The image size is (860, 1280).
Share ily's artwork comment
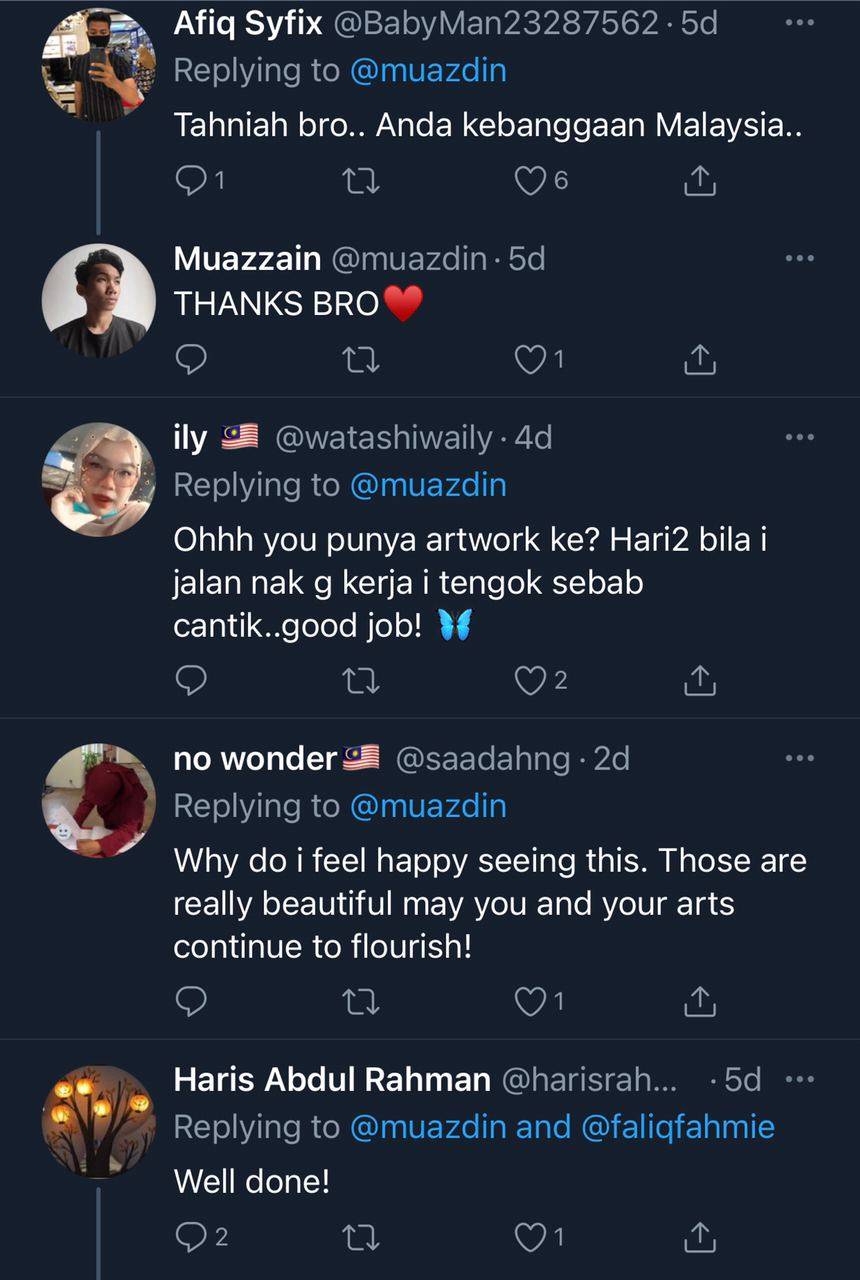point(700,681)
